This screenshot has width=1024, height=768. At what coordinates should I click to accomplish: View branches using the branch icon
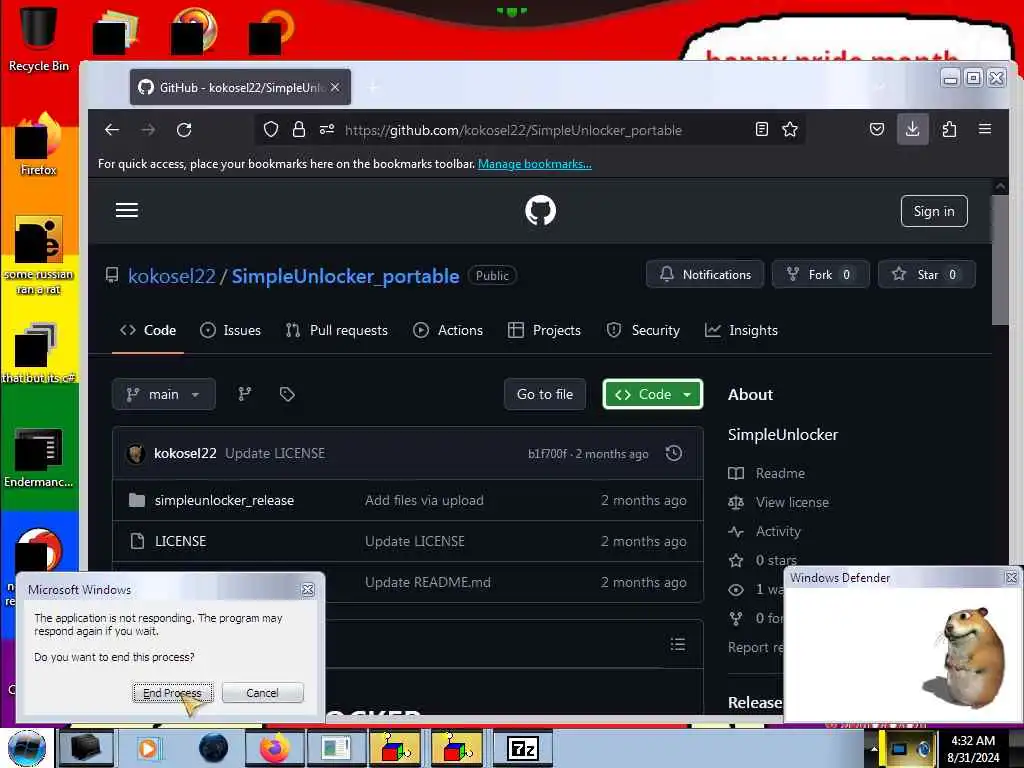[245, 394]
